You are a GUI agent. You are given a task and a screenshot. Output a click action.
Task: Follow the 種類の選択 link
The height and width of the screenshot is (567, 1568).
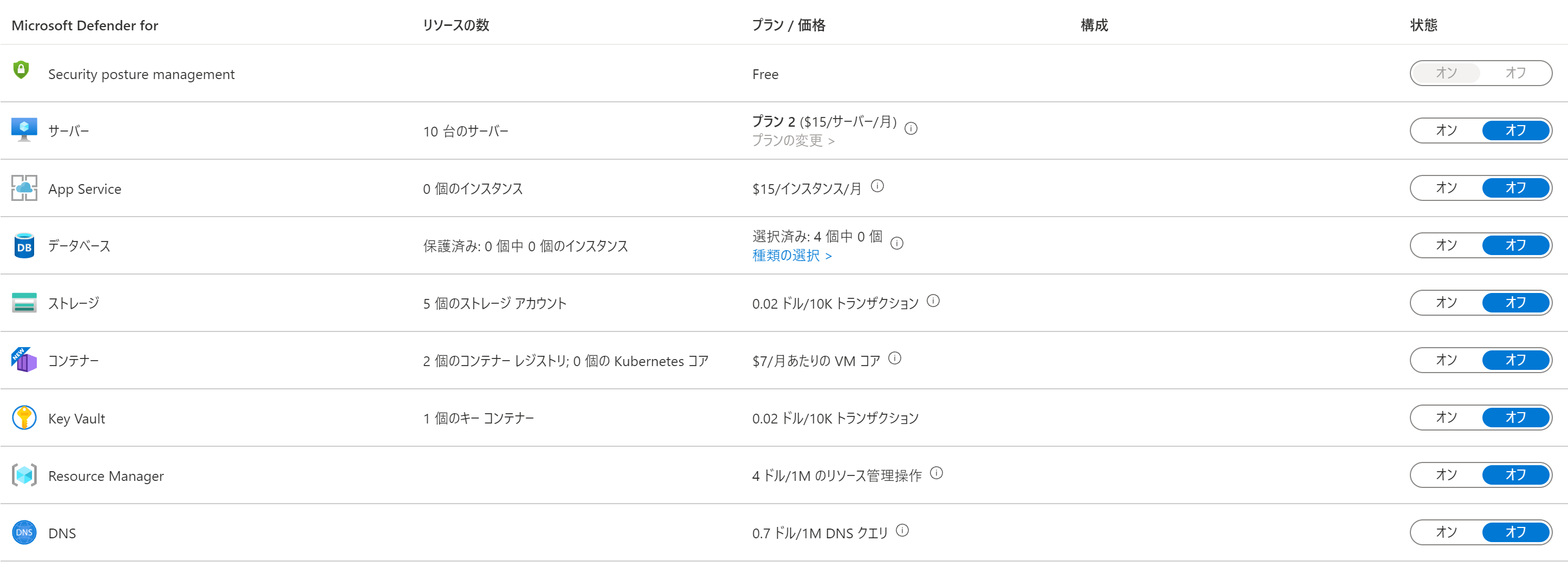coord(786,256)
